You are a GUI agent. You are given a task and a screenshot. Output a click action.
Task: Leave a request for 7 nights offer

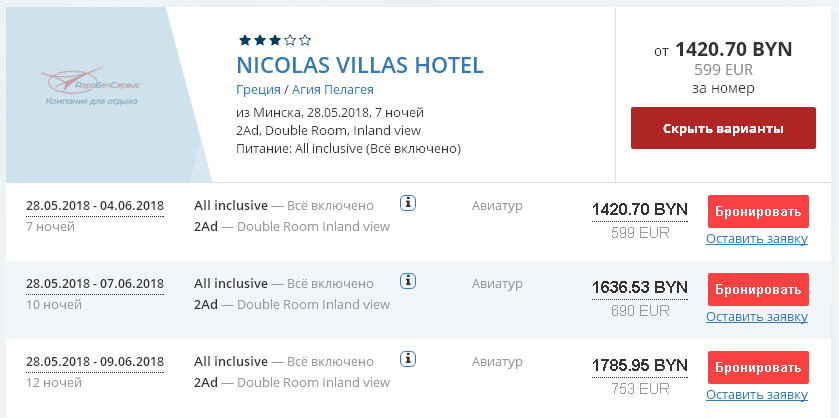coord(757,239)
